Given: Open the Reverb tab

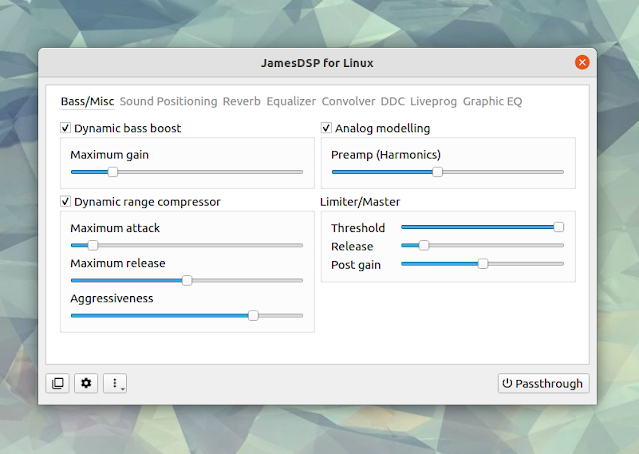Looking at the screenshot, I should click(x=242, y=101).
